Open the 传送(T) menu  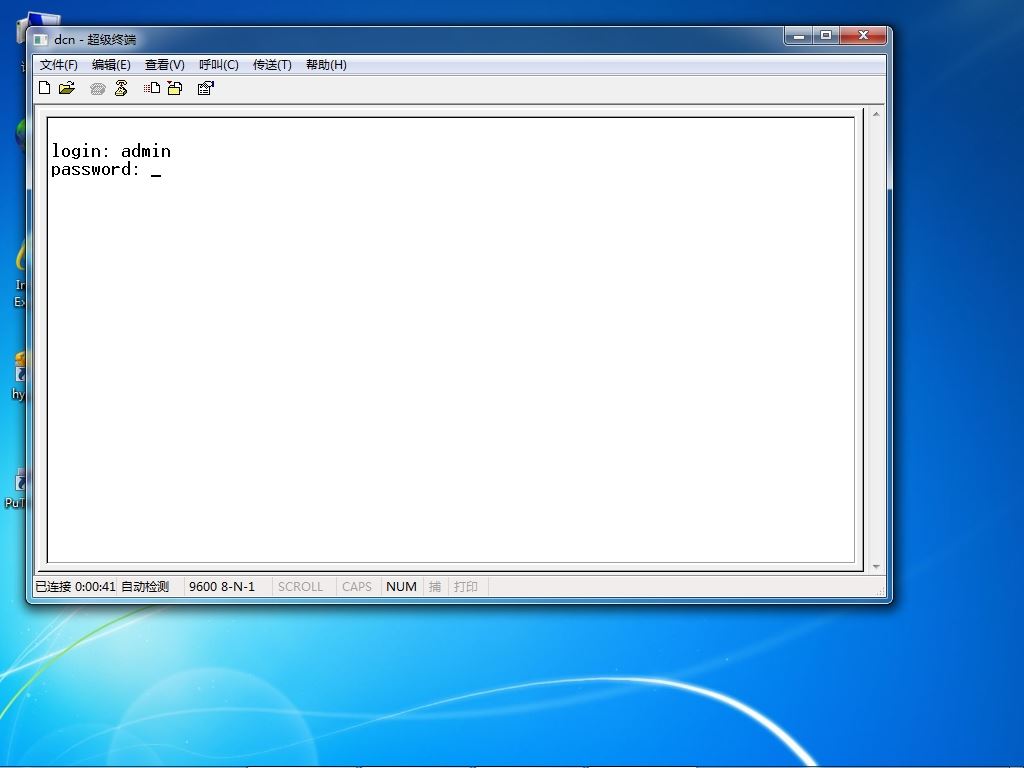pyautogui.click(x=272, y=65)
